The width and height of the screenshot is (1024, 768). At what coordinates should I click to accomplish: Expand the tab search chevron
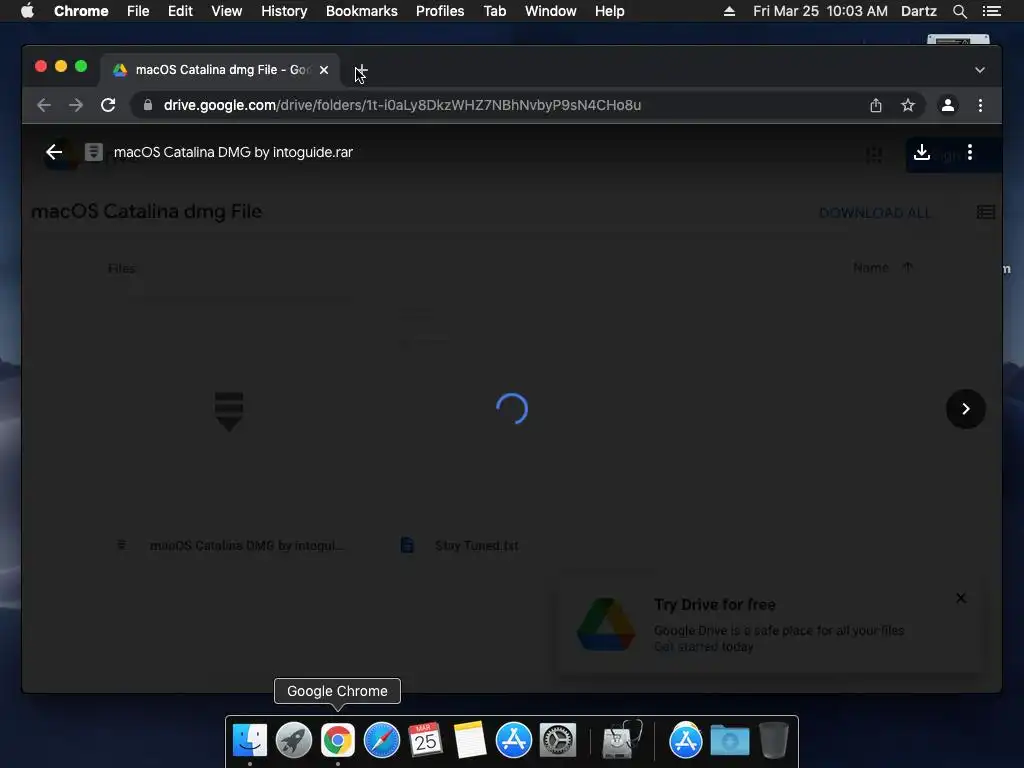click(980, 70)
